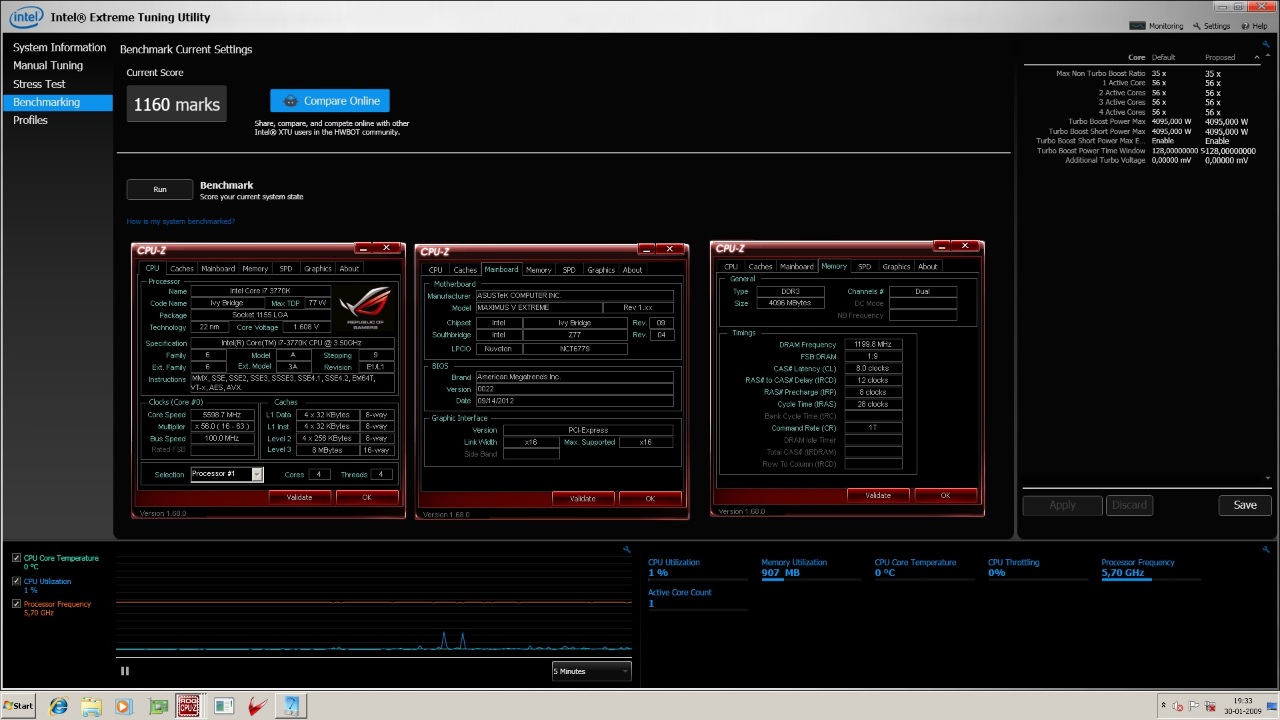The image size is (1280, 720).
Task: Click the Apply button
Action: 1062,505
